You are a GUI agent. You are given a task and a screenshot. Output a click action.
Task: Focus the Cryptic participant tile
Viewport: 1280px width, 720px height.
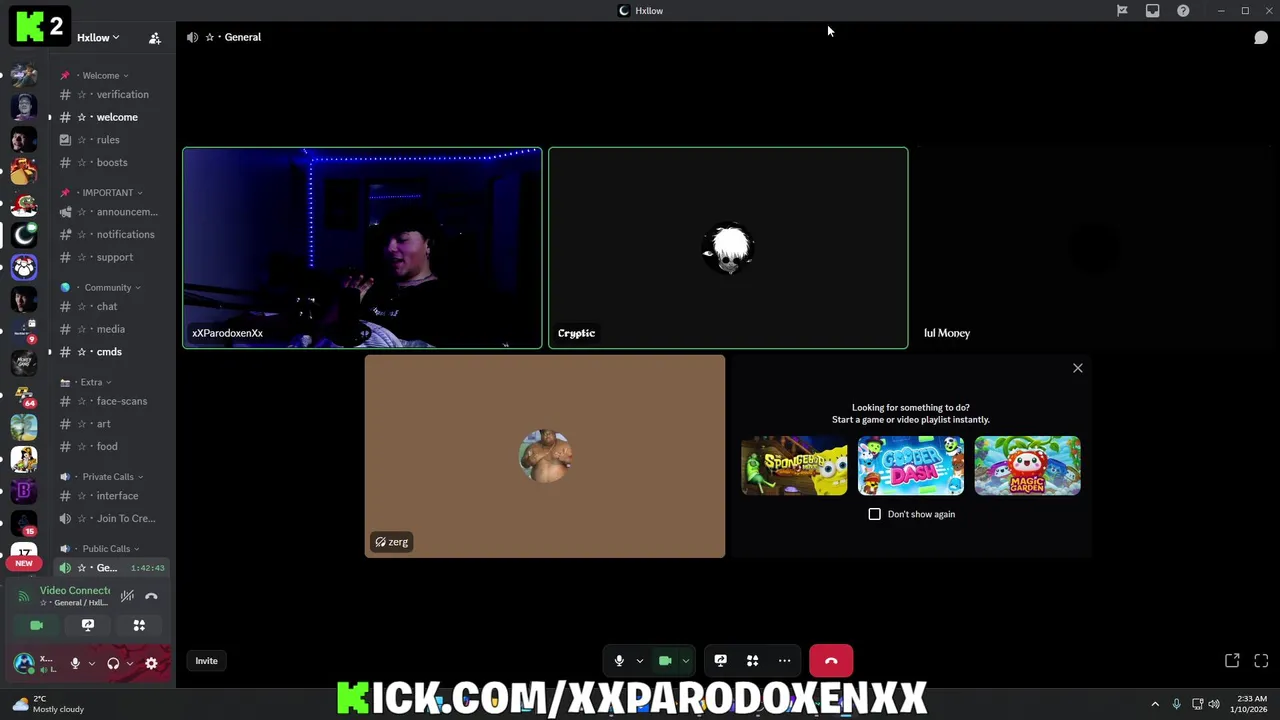click(x=728, y=248)
